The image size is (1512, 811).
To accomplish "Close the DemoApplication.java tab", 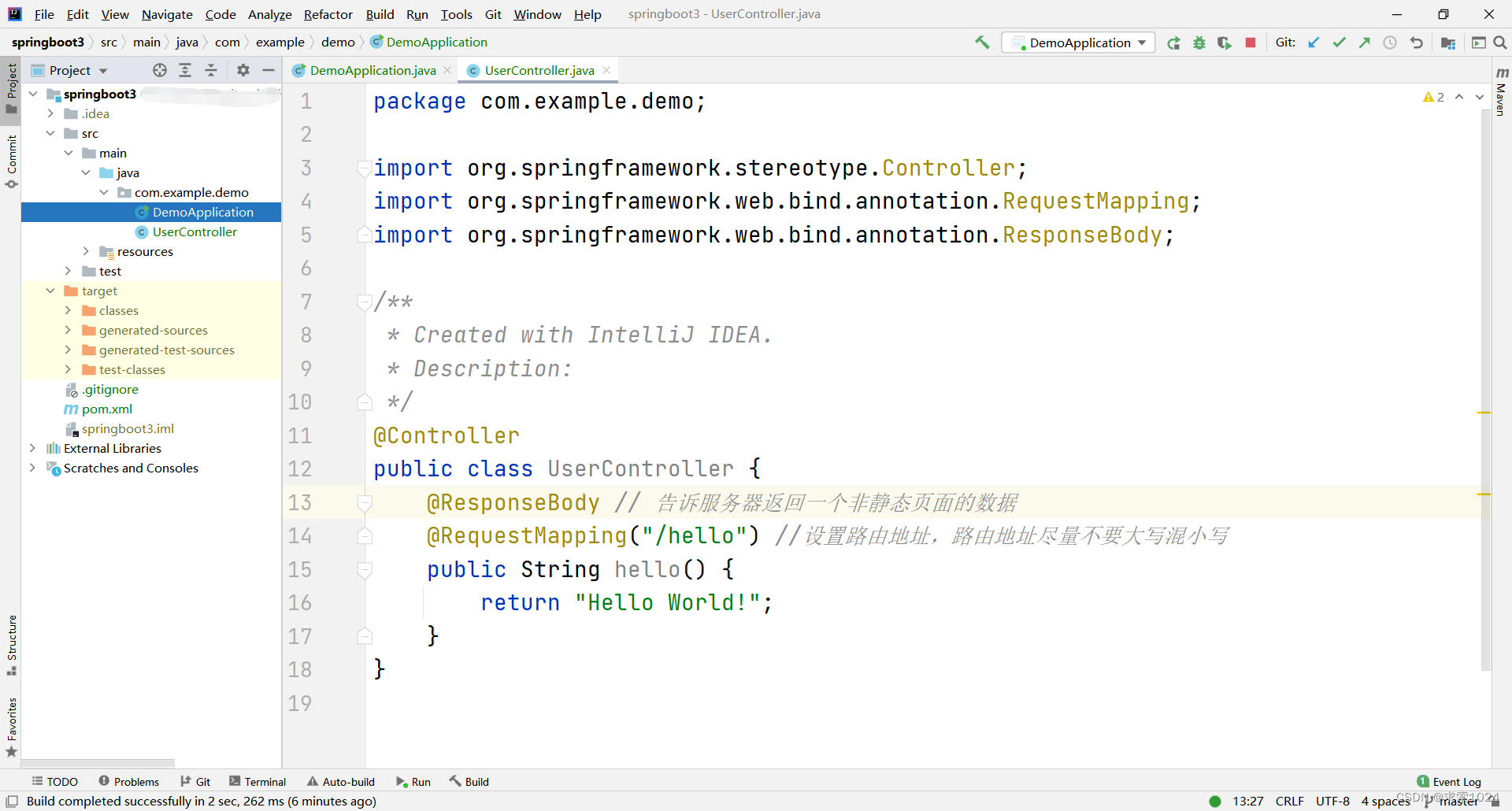I will tap(447, 70).
